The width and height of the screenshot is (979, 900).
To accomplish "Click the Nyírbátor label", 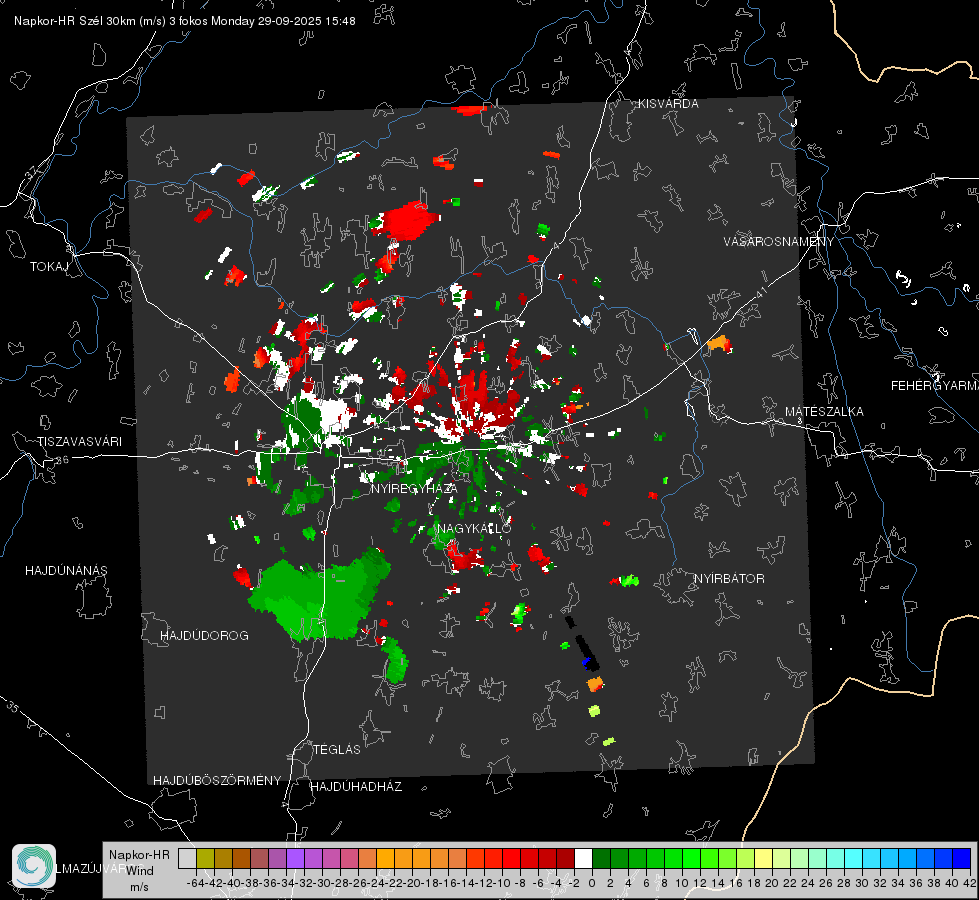I will pyautogui.click(x=729, y=578).
